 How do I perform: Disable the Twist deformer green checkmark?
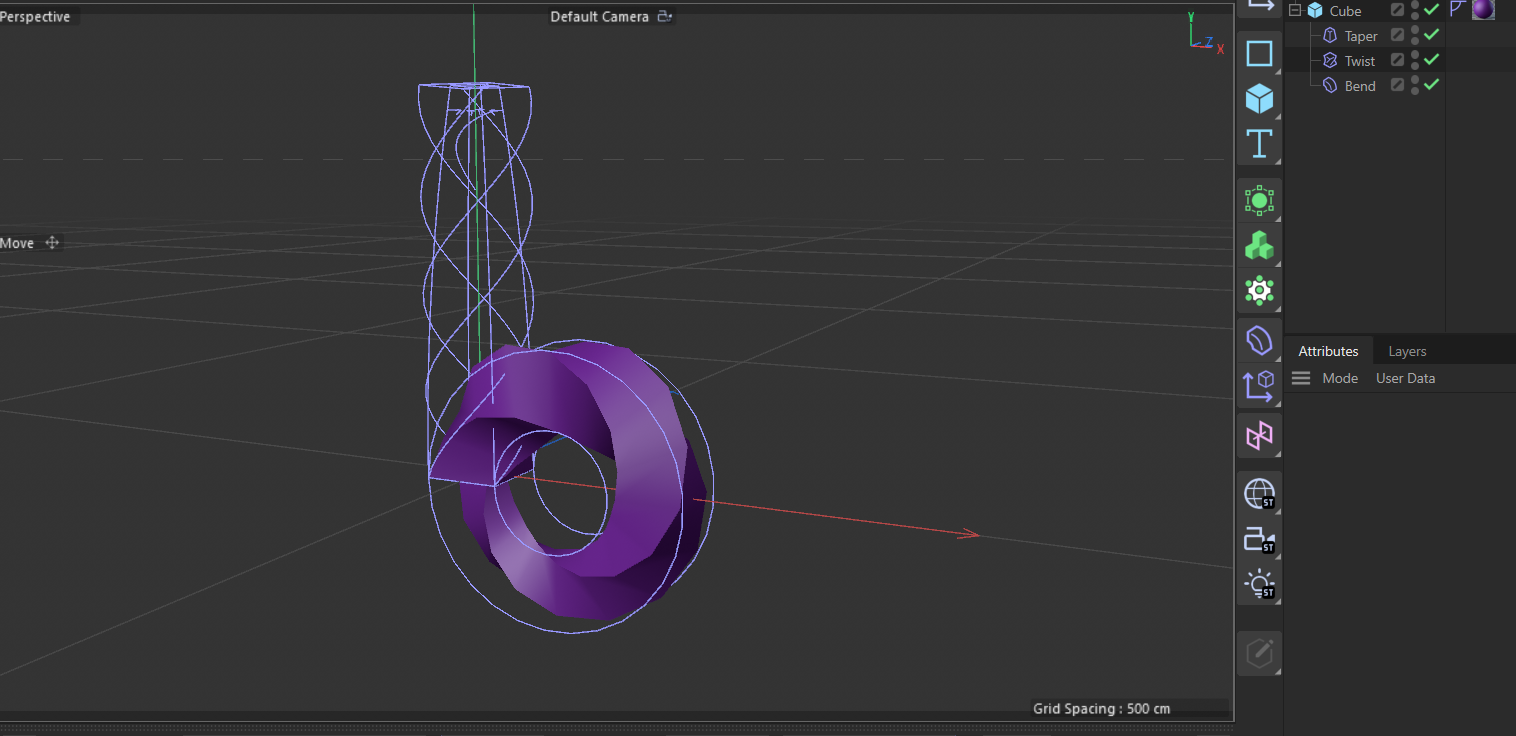[1431, 60]
